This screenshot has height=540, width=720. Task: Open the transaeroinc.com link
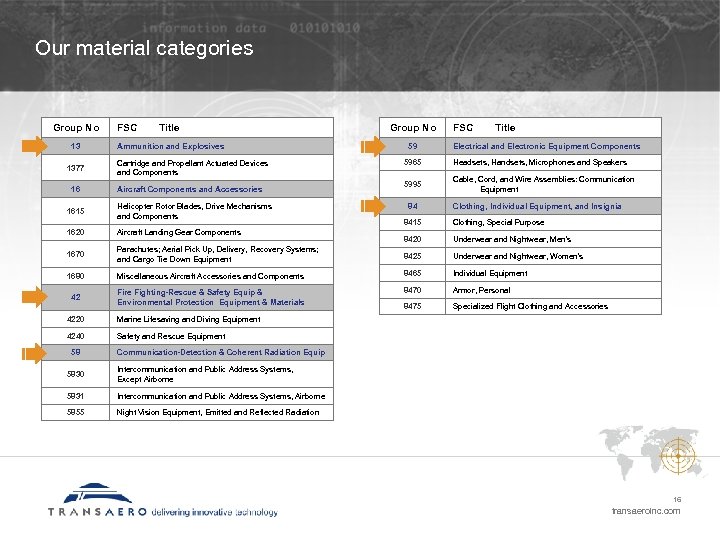[x=646, y=511]
